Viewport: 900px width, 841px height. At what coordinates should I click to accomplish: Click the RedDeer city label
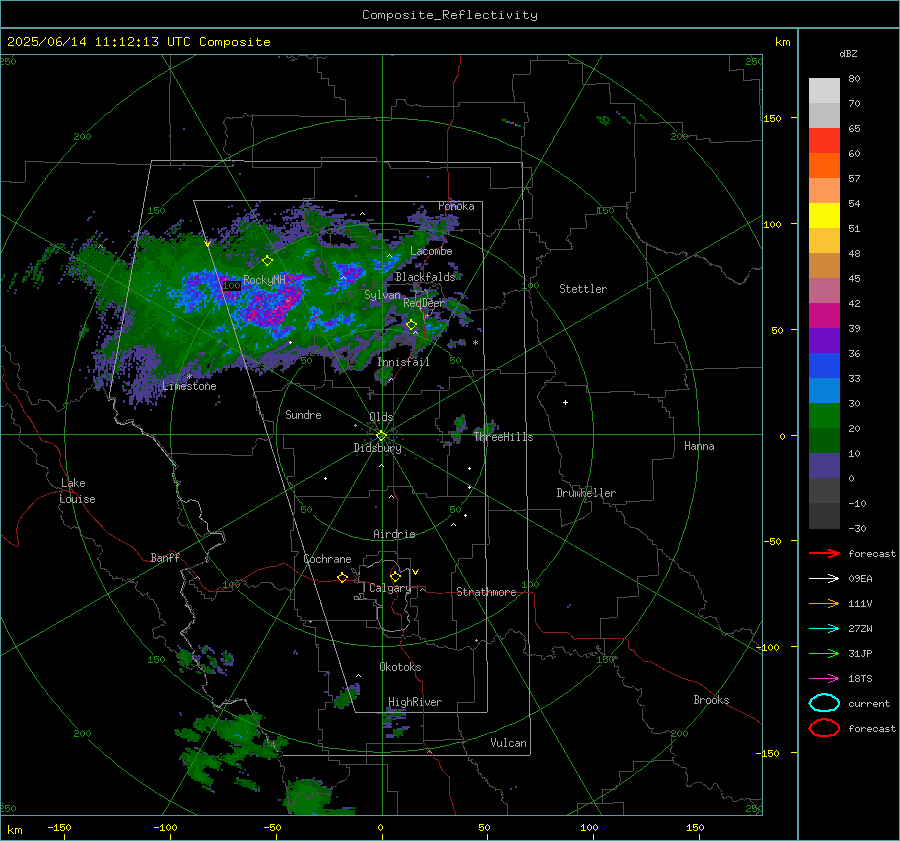pos(424,303)
